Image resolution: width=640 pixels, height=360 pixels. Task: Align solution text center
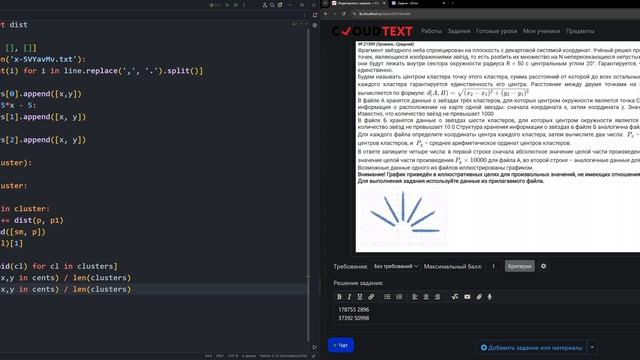click(426, 297)
